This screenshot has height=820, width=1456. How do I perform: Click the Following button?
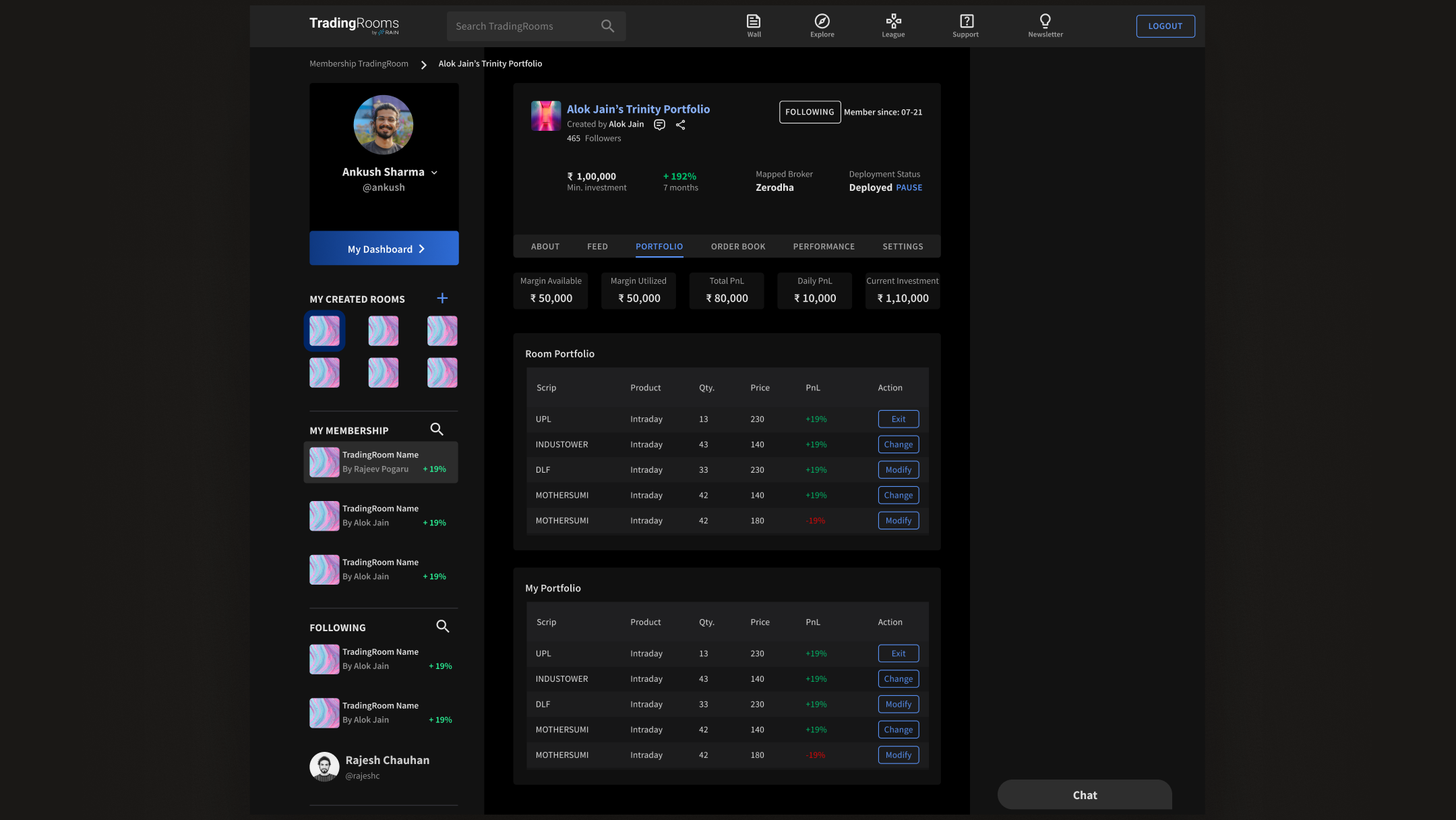point(810,112)
